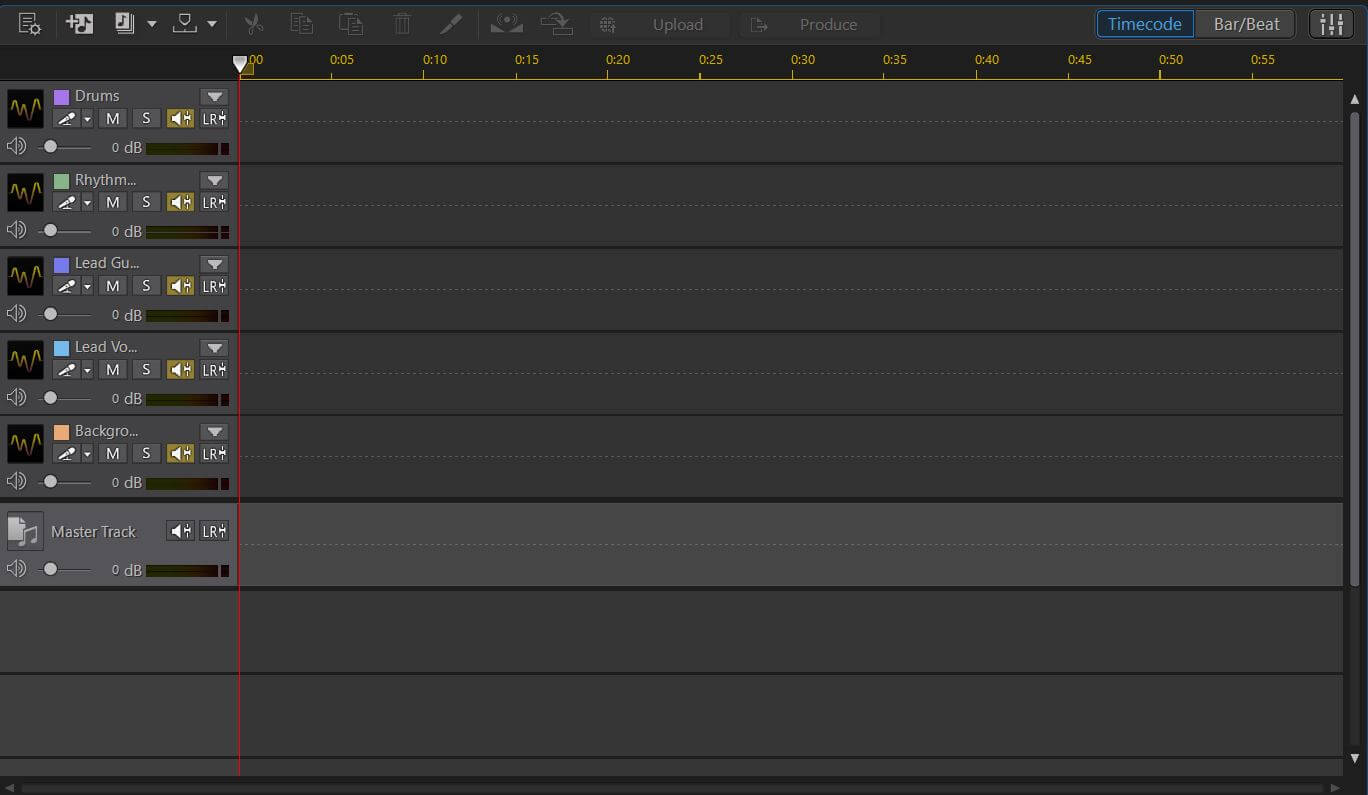Expand the Drums track header dropdown
Screen dimensions: 1368x795
(214, 97)
